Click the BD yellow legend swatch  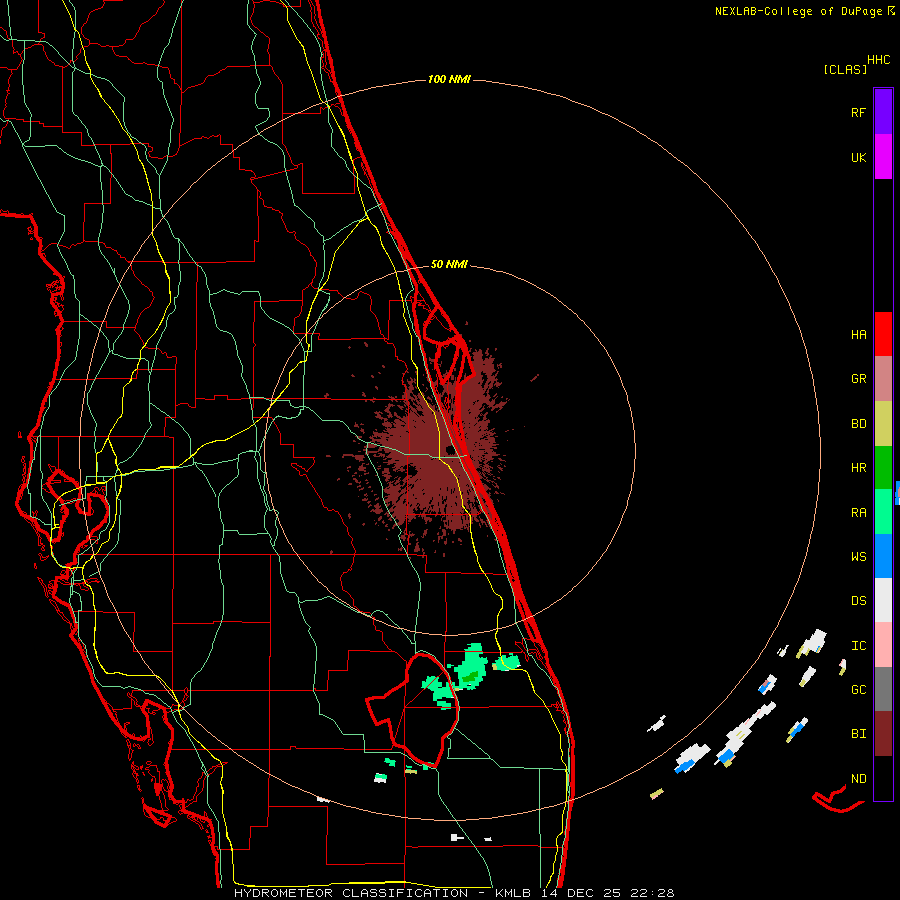click(x=883, y=424)
